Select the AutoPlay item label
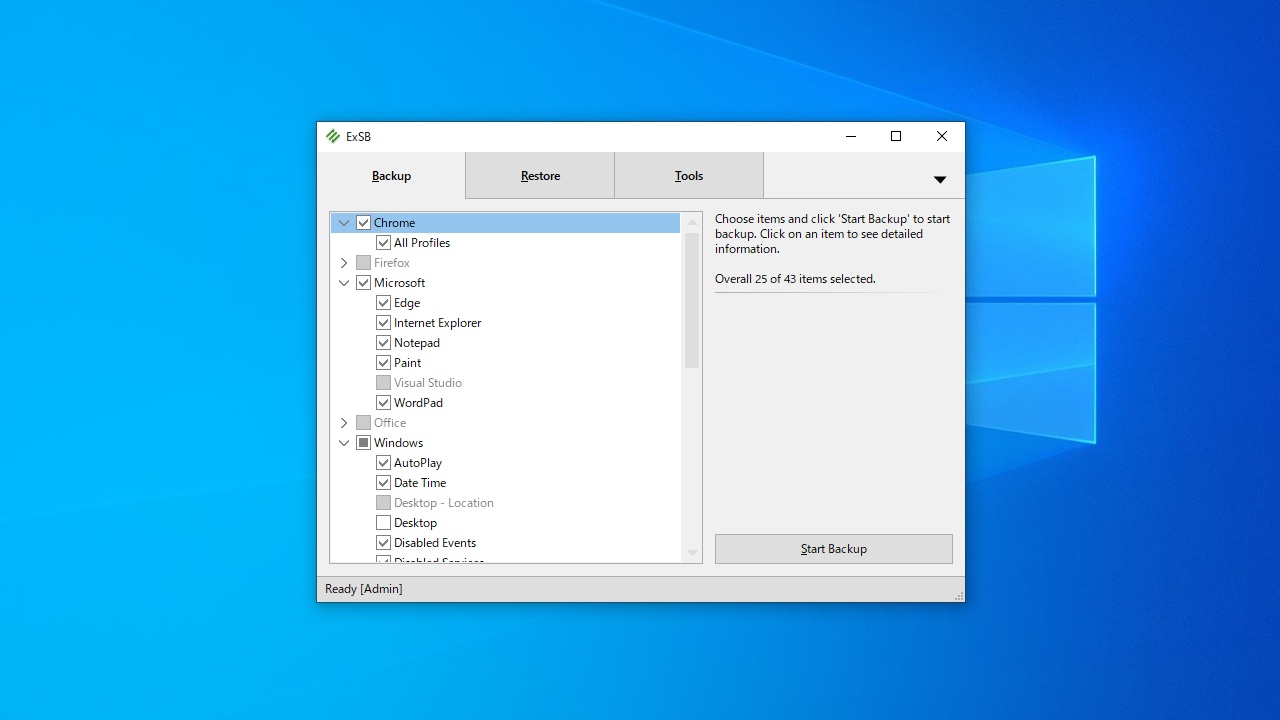Screen dimensions: 1280x720 (x=418, y=463)
